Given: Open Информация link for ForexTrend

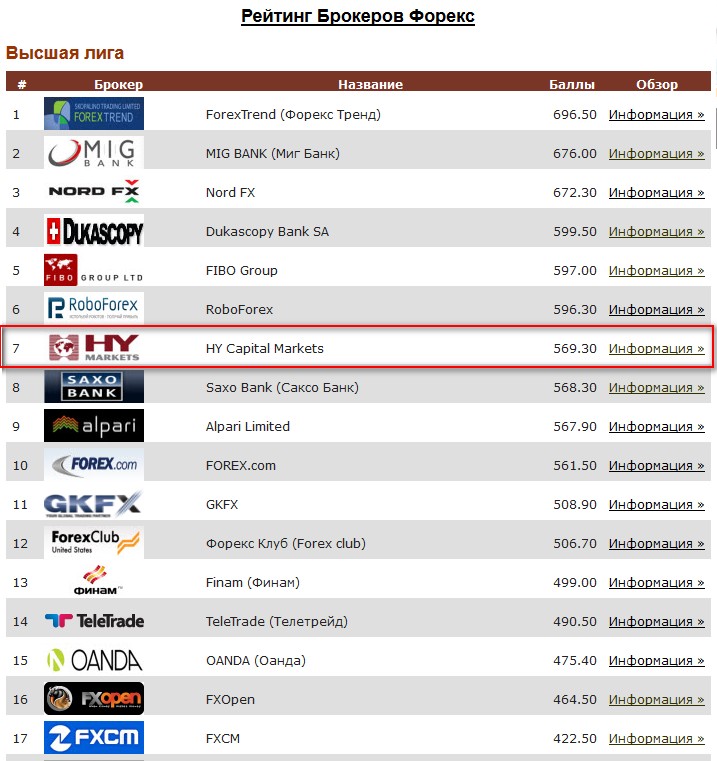Looking at the screenshot, I should 656,115.
